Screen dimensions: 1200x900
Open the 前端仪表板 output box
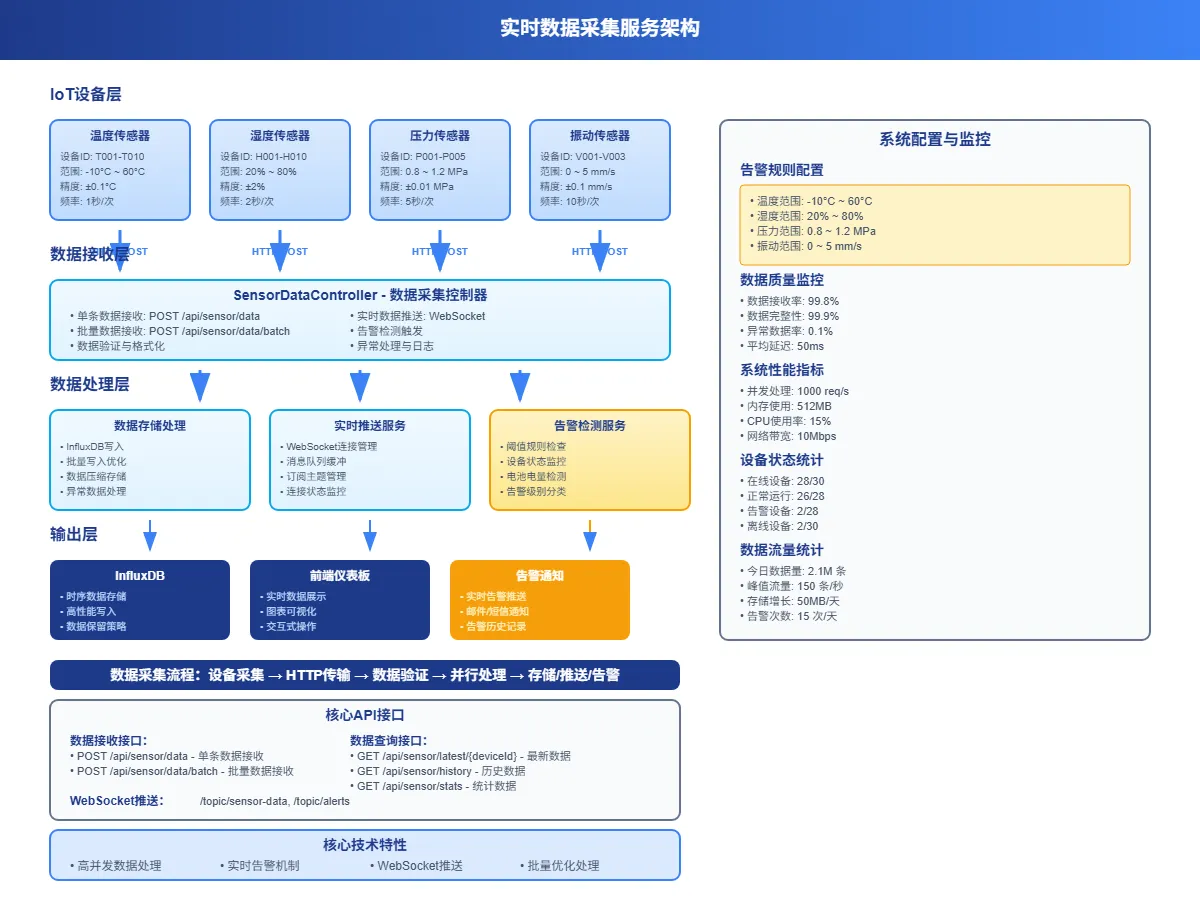pos(340,600)
